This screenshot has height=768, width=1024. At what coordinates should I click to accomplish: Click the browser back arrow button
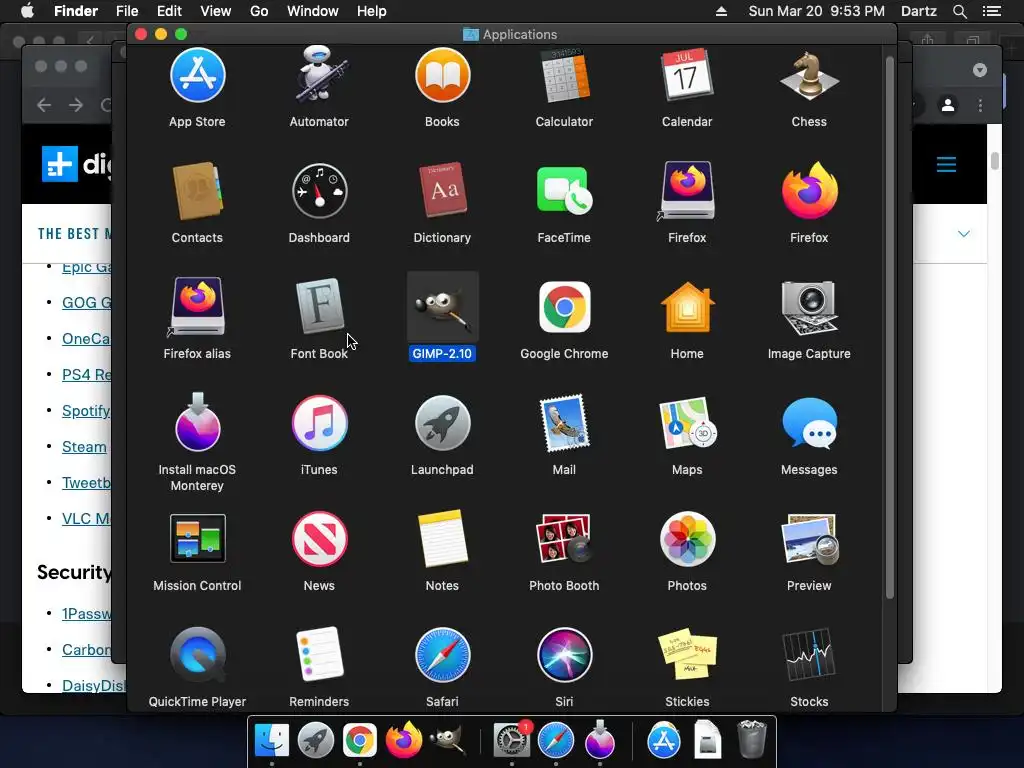[x=44, y=105]
